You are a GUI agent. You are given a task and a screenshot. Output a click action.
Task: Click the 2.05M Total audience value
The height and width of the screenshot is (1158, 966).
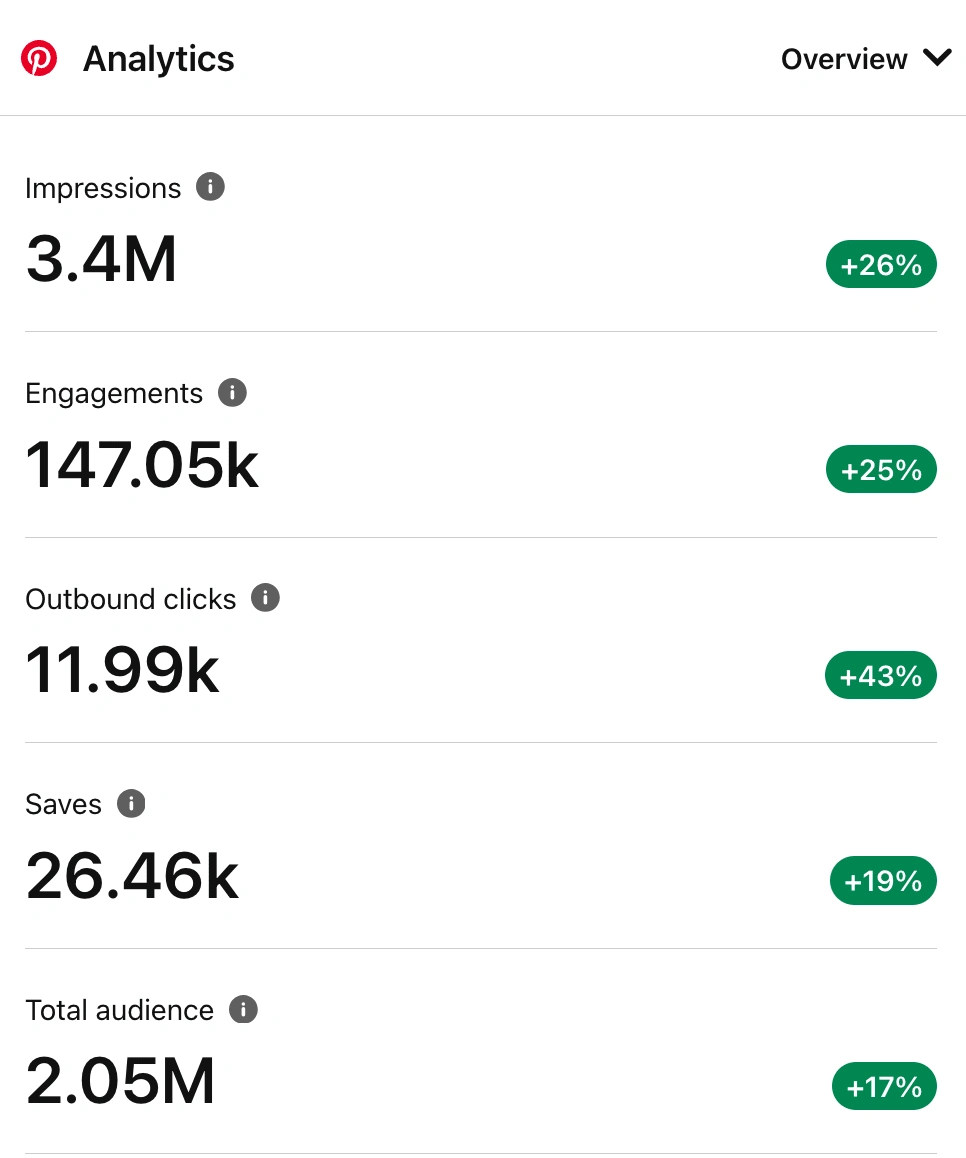pyautogui.click(x=120, y=1082)
